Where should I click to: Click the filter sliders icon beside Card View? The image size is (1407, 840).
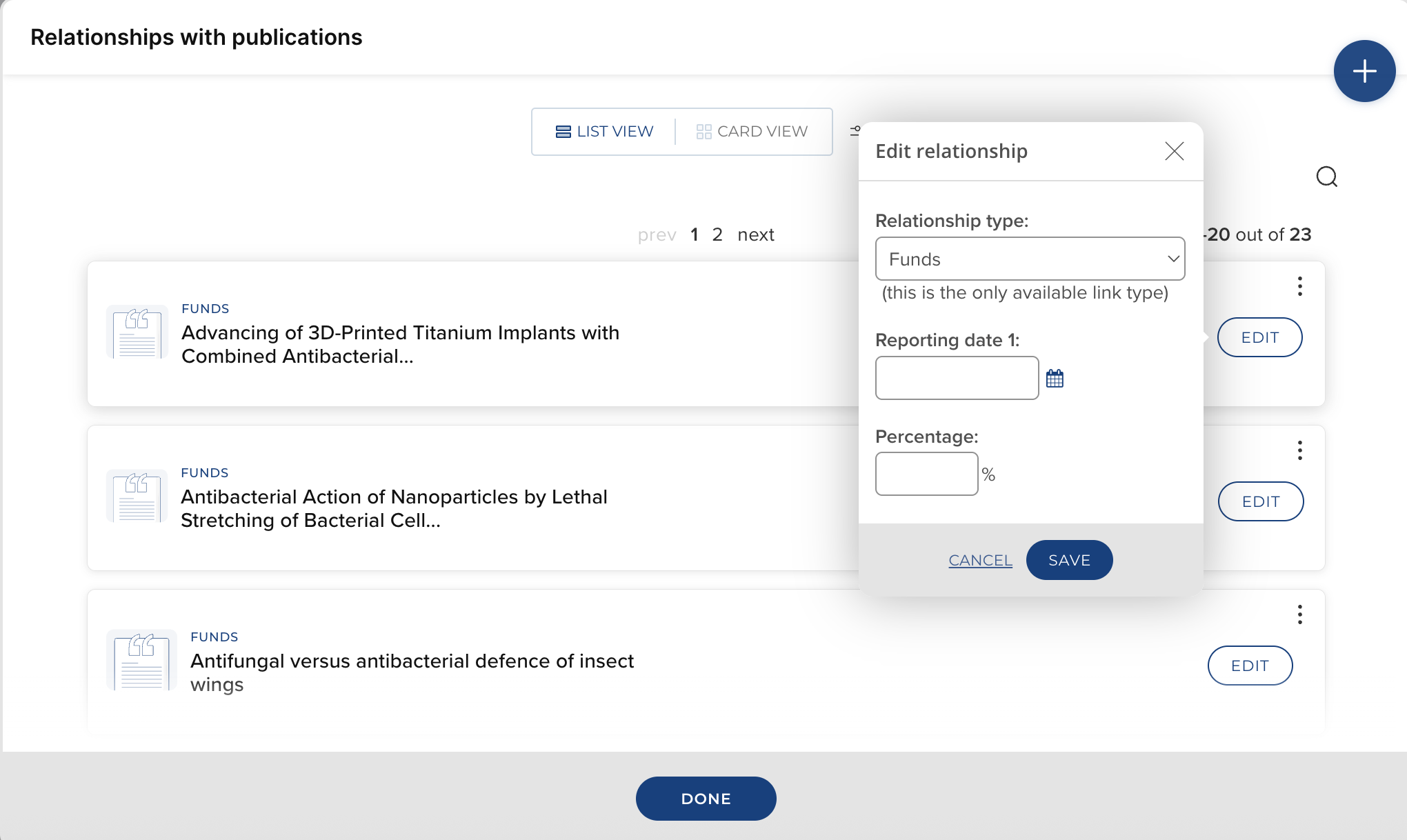pyautogui.click(x=855, y=130)
